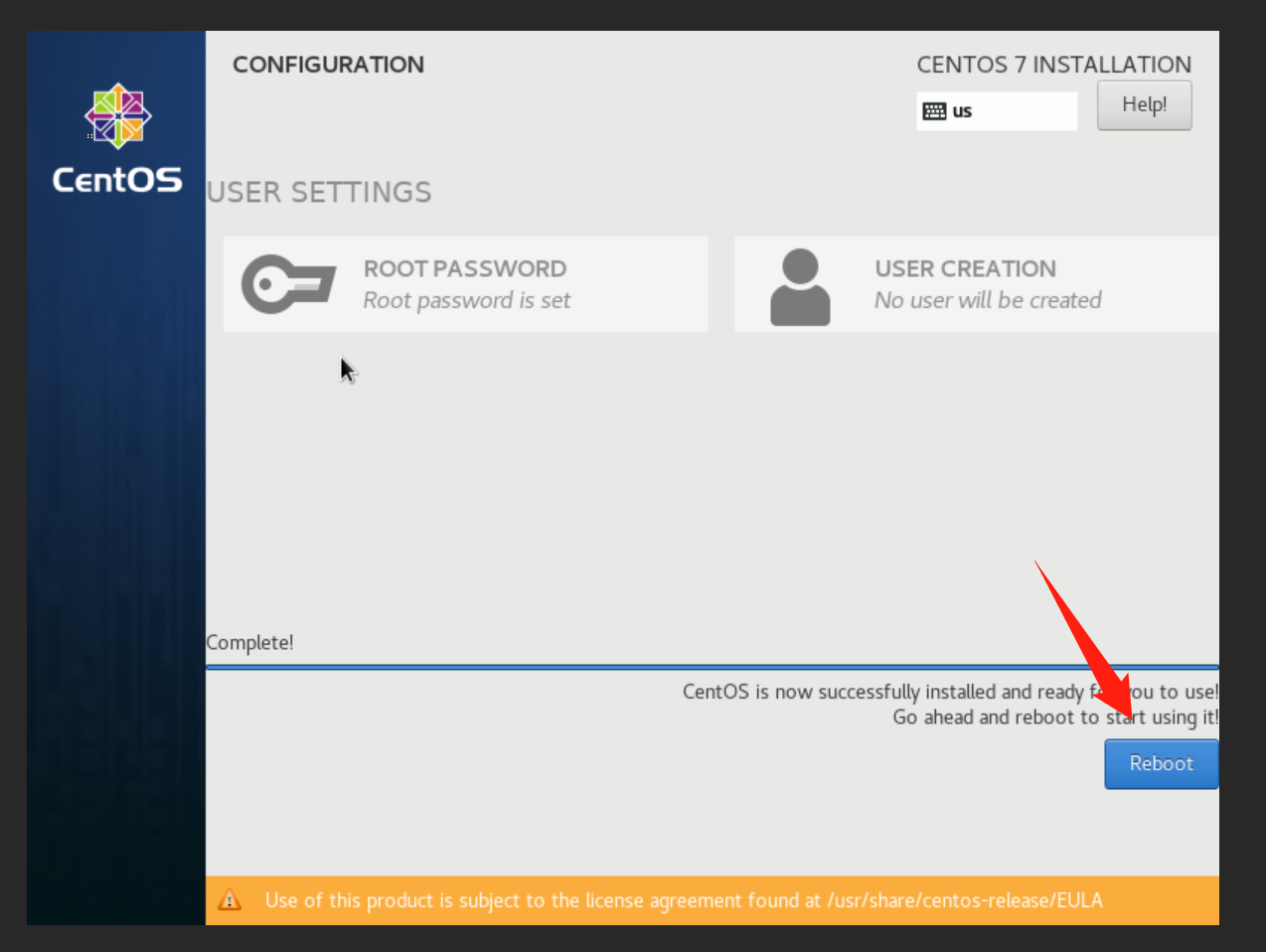Click the keyboard icon beside us

pos(934,111)
